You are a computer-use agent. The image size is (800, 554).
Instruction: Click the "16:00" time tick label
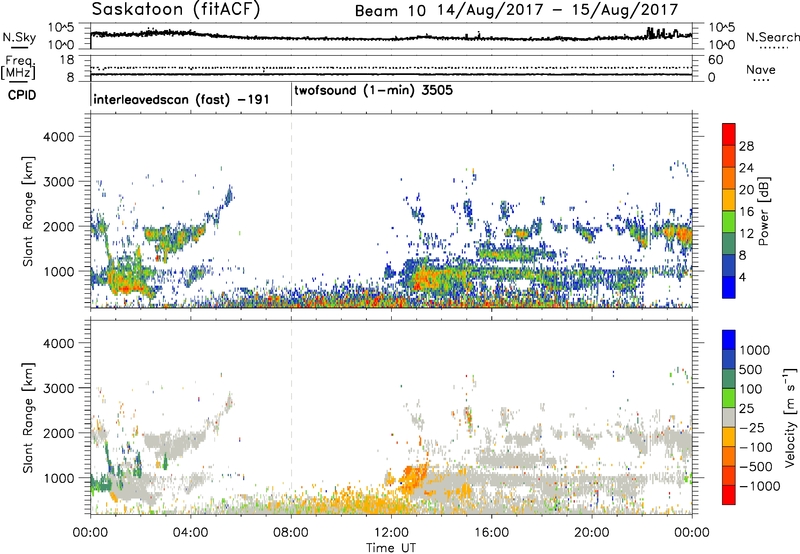[491, 533]
